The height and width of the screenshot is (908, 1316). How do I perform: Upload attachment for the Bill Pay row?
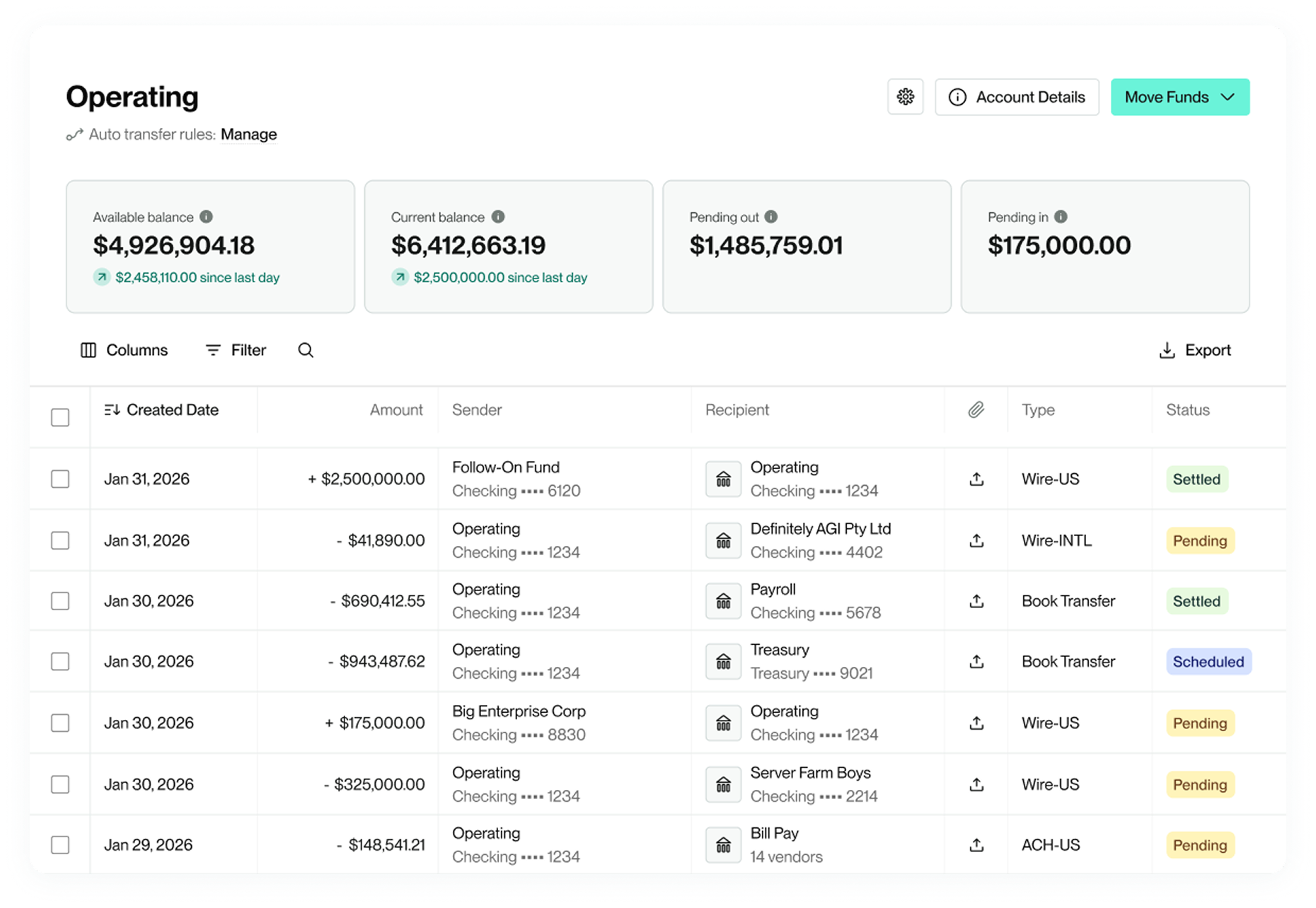tap(976, 844)
